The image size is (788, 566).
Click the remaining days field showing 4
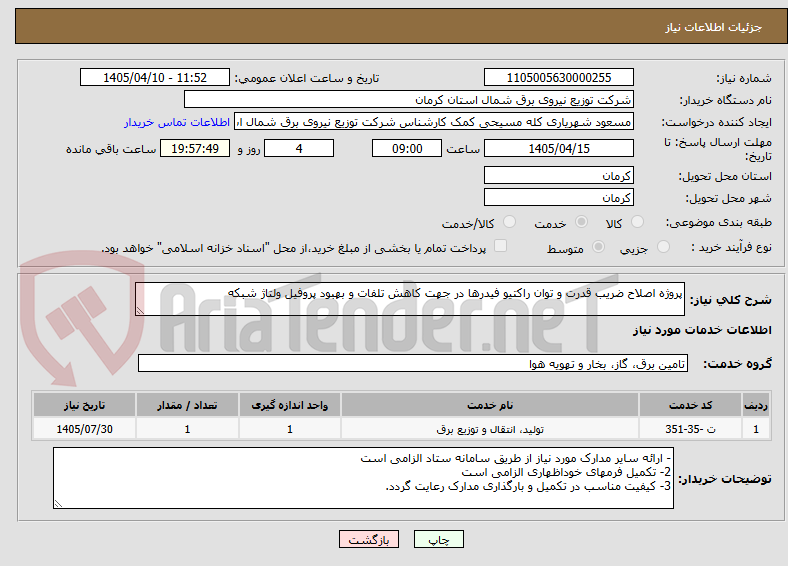(x=299, y=148)
